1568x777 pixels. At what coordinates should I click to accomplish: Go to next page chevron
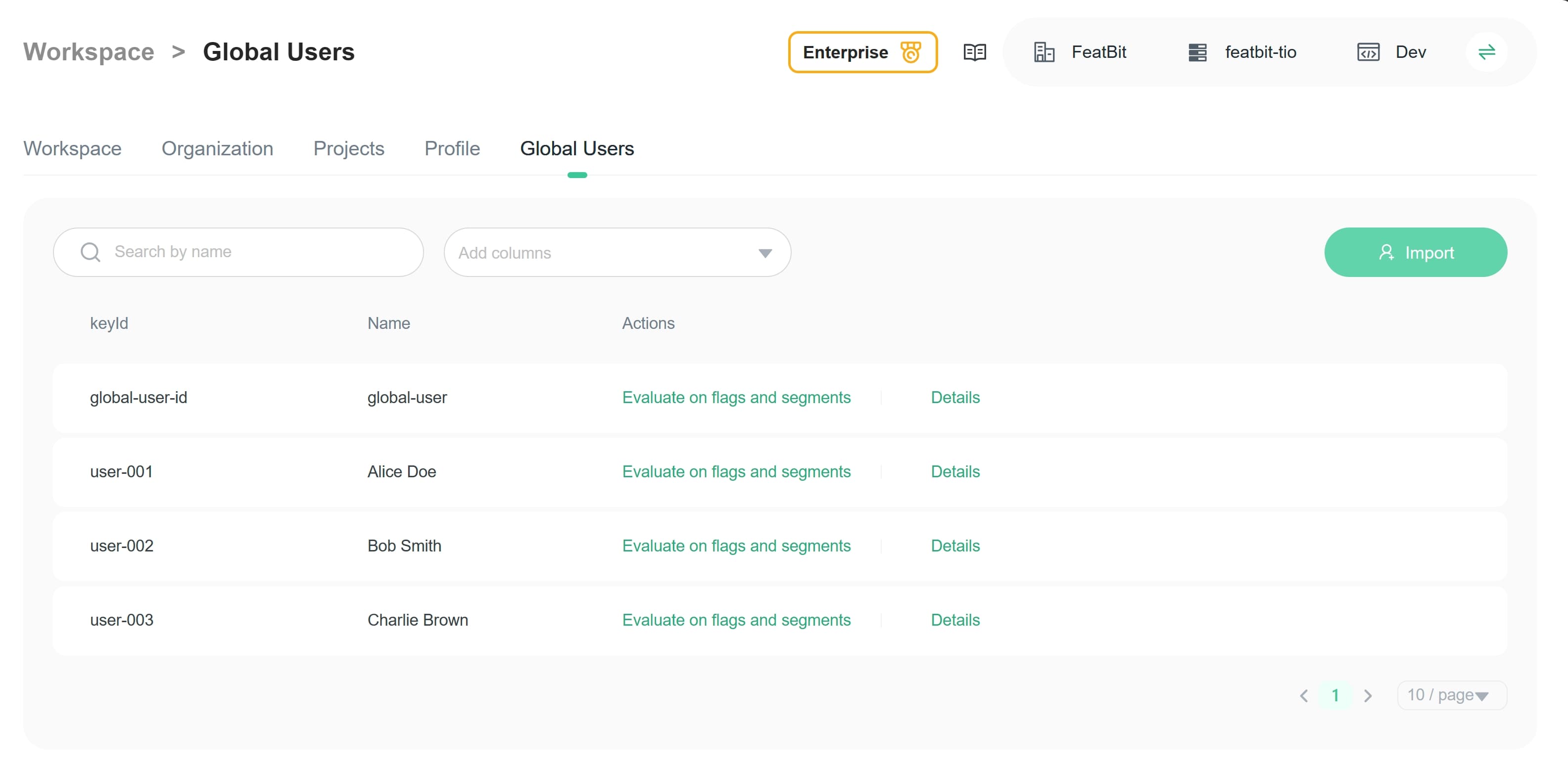(1368, 695)
